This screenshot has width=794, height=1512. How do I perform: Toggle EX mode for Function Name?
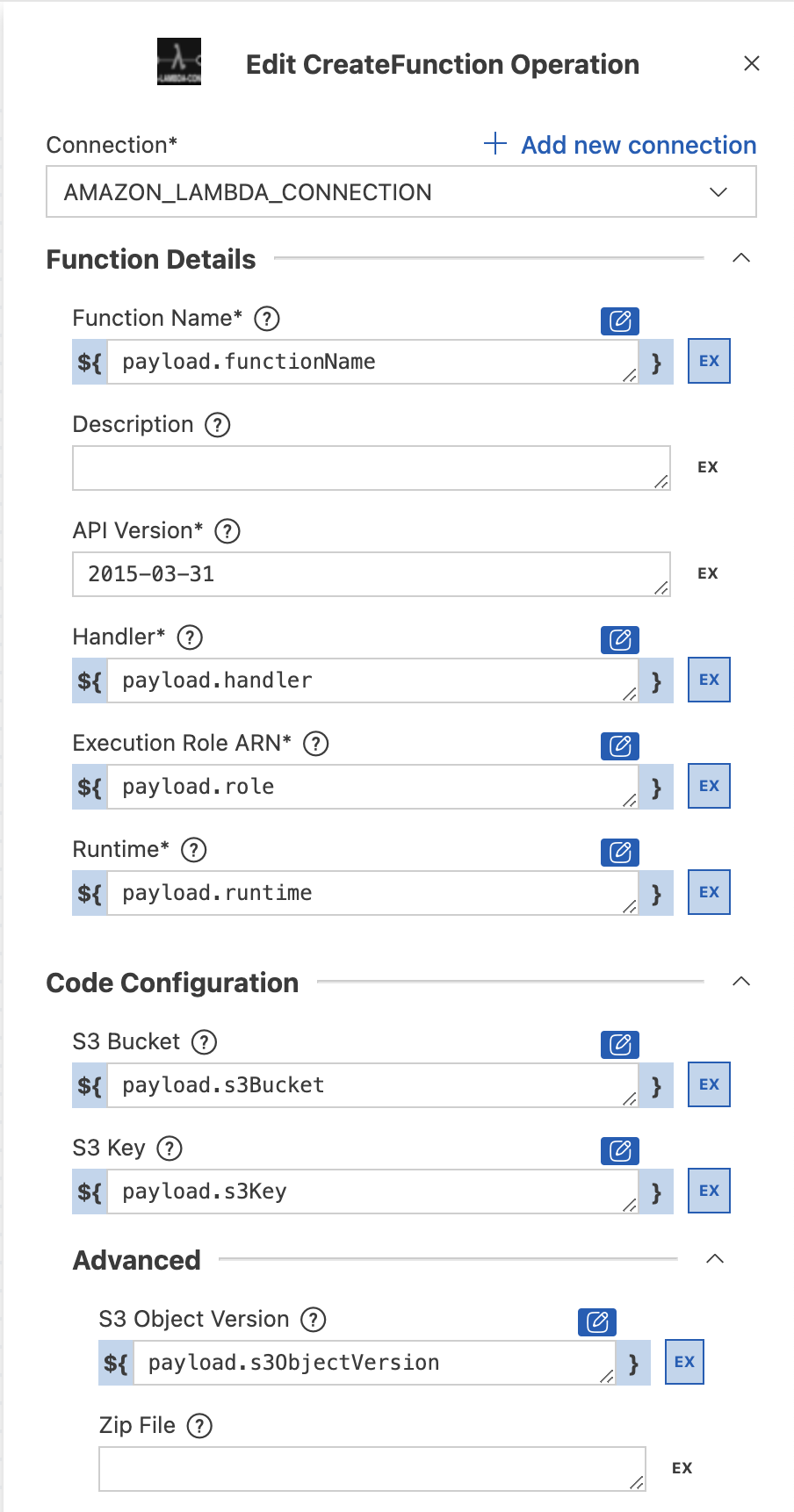click(x=709, y=361)
